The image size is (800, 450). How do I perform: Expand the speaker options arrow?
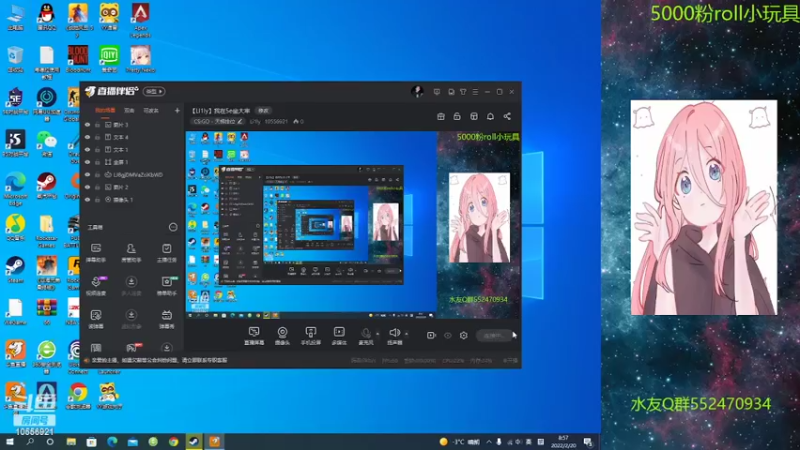coord(406,334)
